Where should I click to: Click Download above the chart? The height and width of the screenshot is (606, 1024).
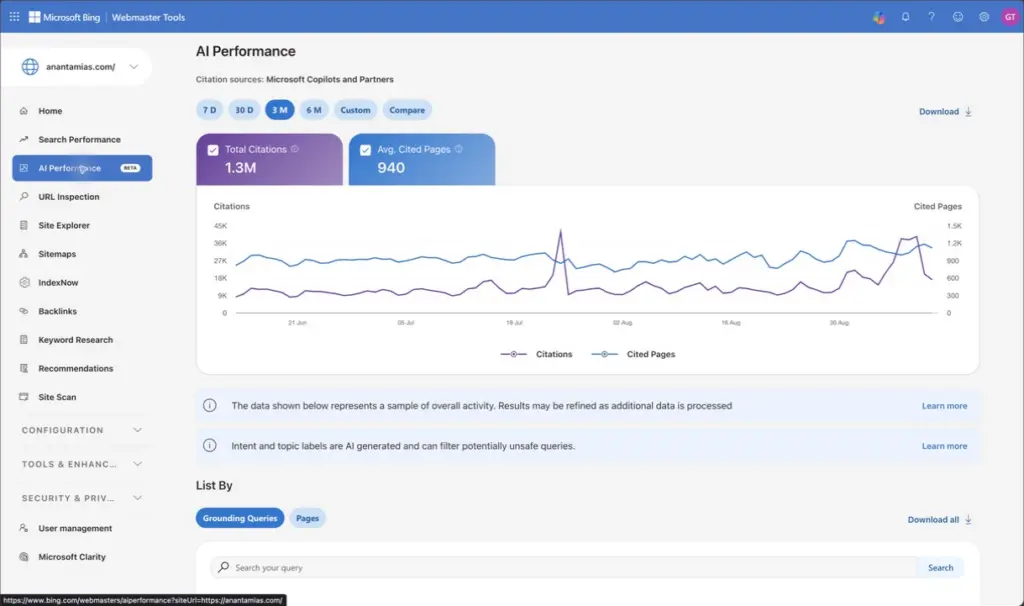click(946, 112)
